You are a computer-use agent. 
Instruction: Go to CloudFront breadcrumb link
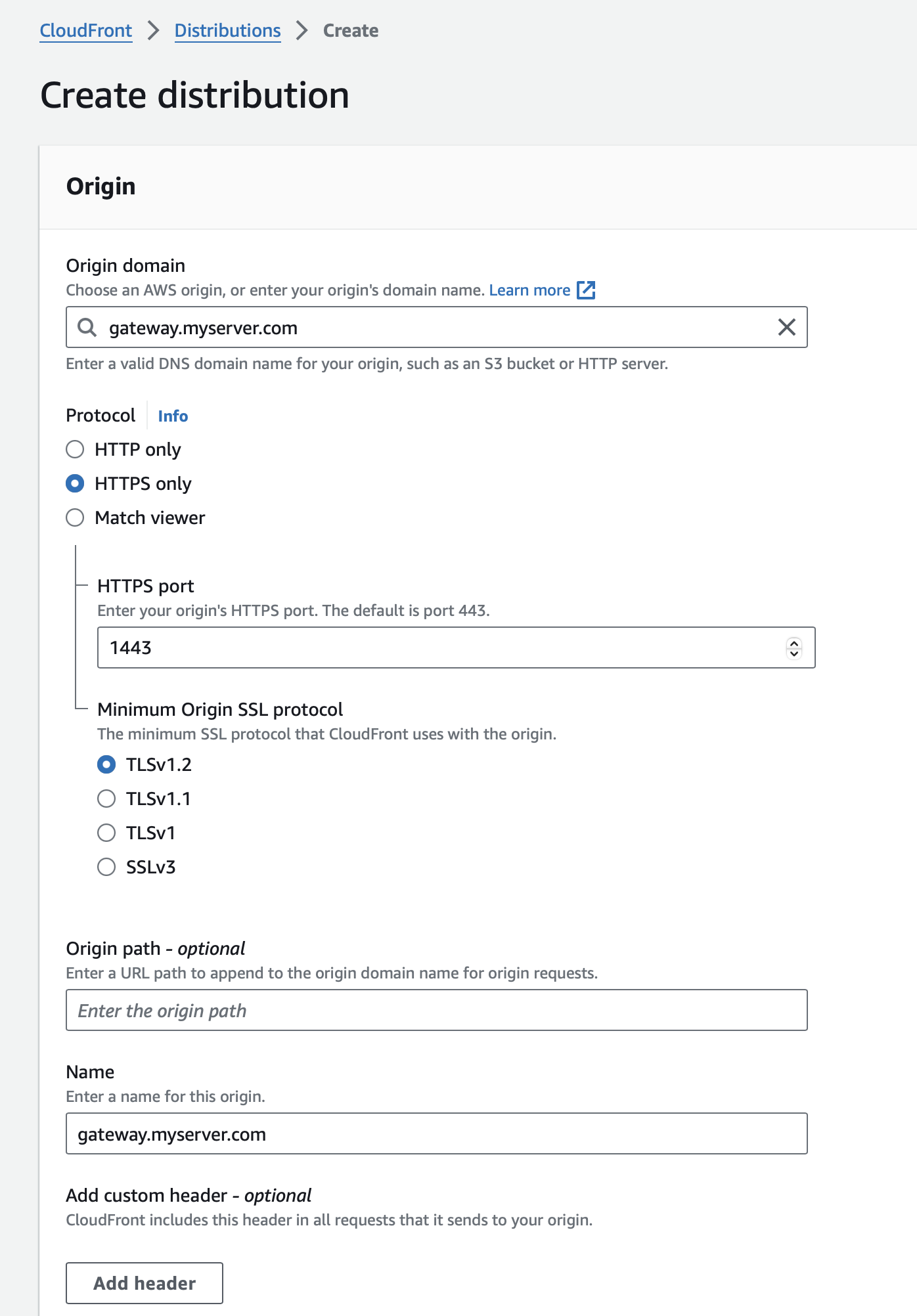click(86, 31)
